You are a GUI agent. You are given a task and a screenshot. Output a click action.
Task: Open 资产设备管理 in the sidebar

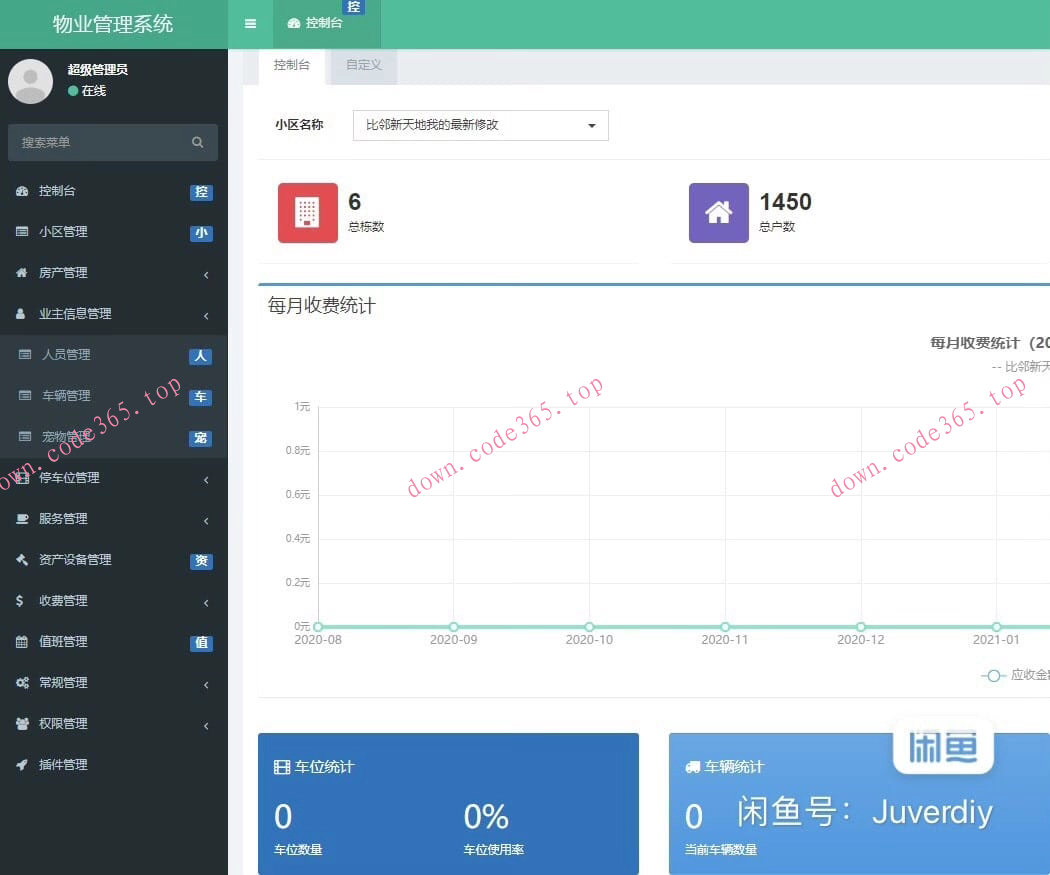(114, 560)
